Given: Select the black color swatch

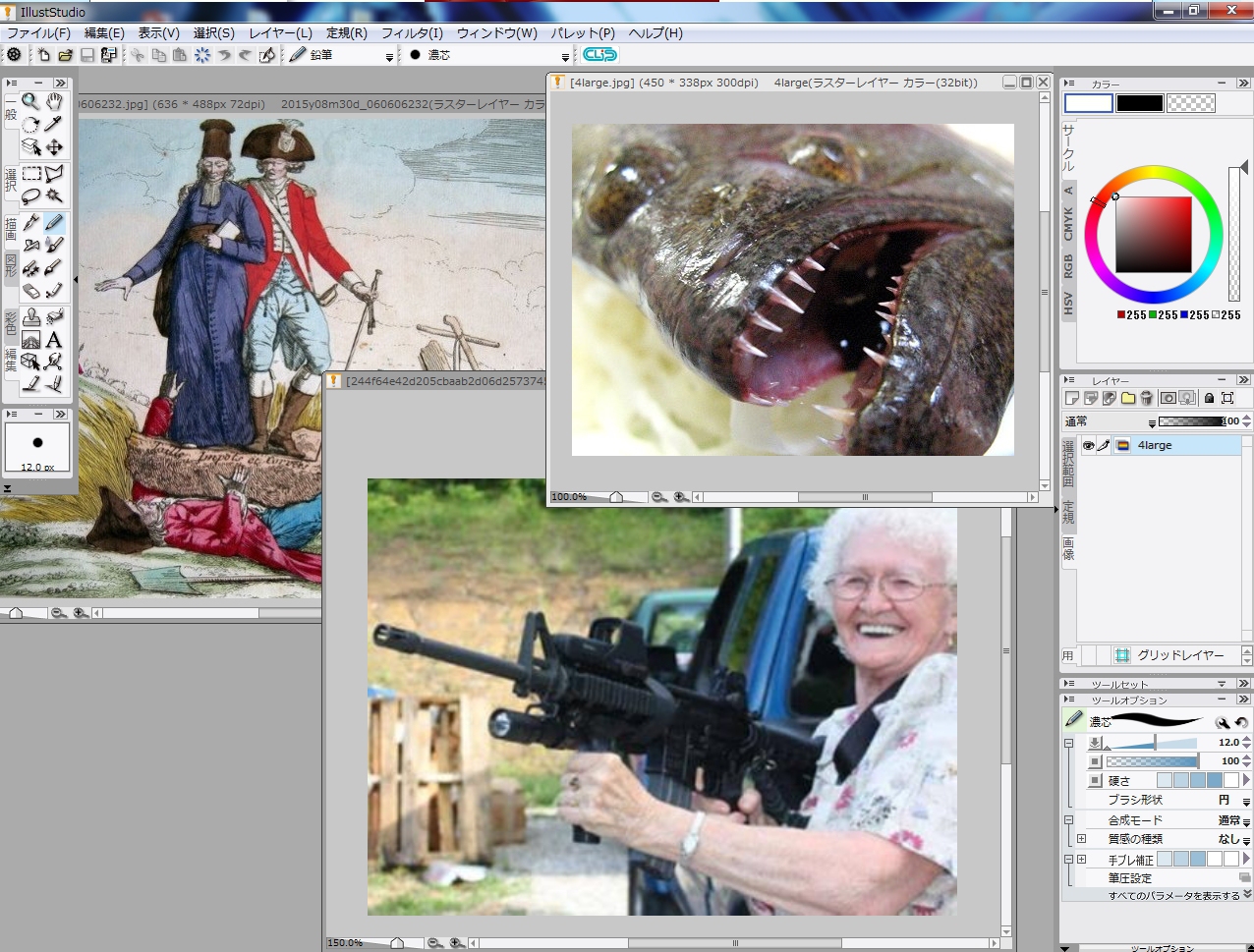Looking at the screenshot, I should [x=1139, y=103].
